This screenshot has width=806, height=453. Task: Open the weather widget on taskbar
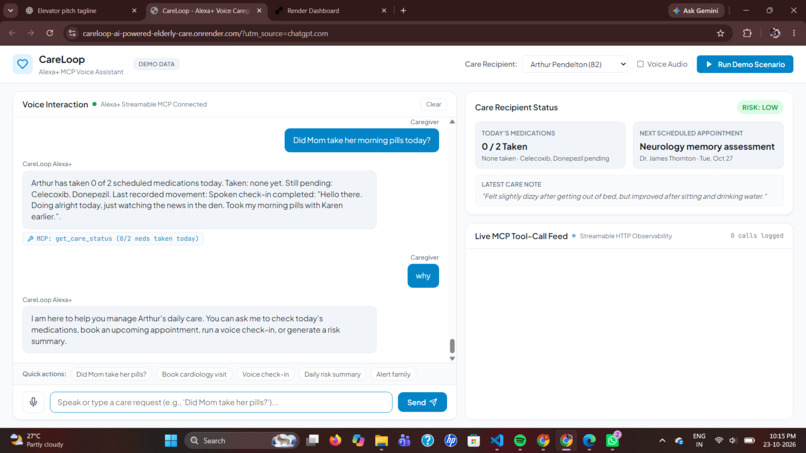(x=37, y=440)
